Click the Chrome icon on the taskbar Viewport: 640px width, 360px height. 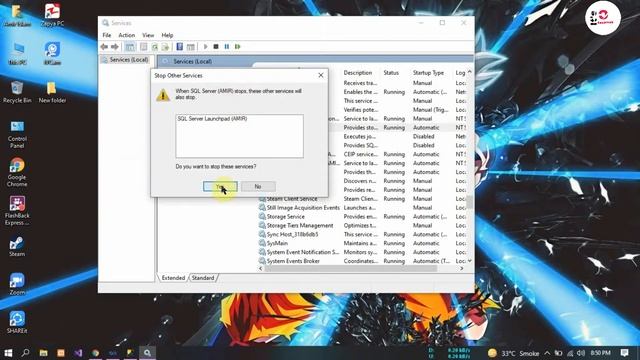point(96,353)
